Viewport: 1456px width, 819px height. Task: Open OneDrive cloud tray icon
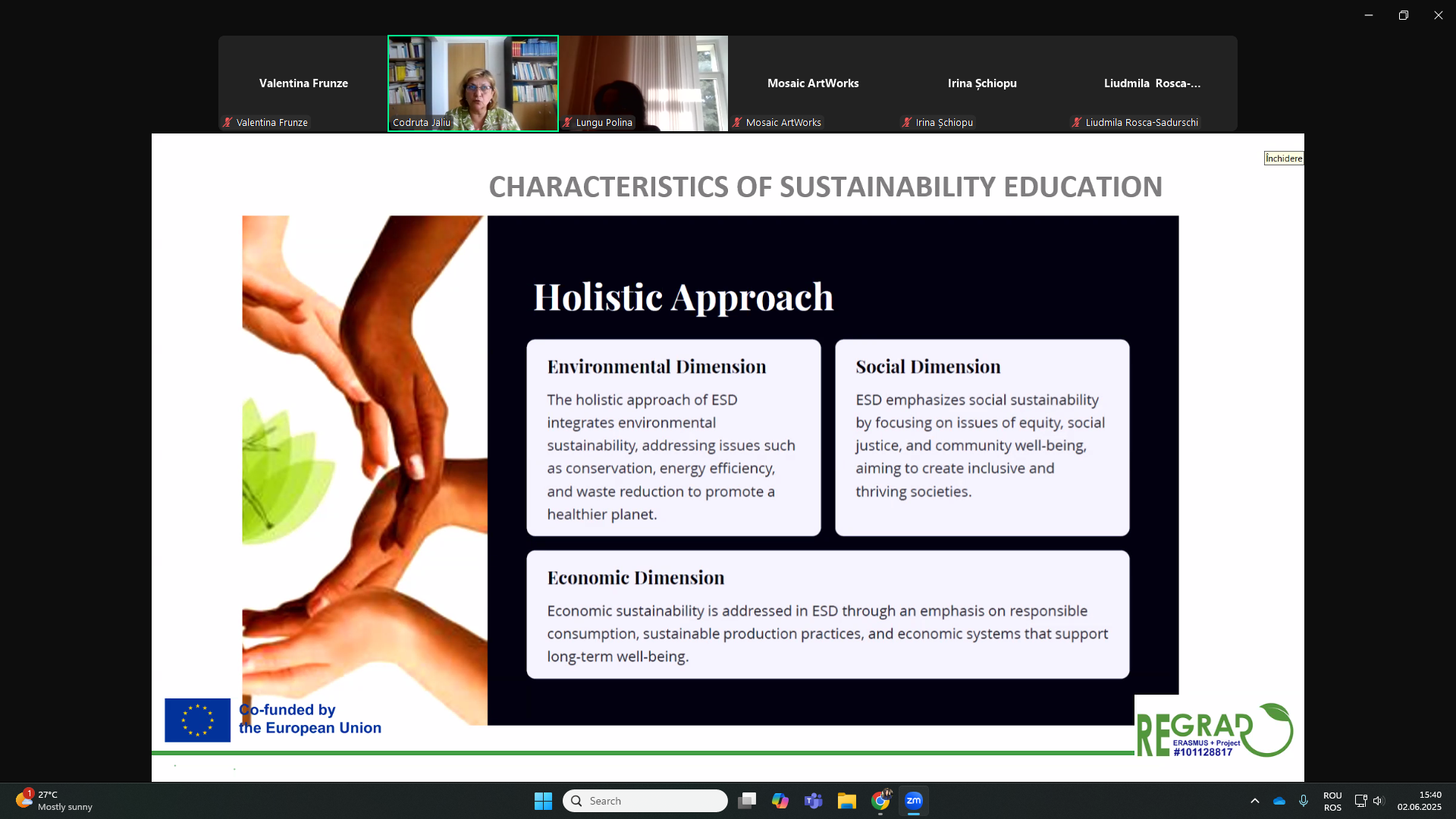coord(1279,801)
